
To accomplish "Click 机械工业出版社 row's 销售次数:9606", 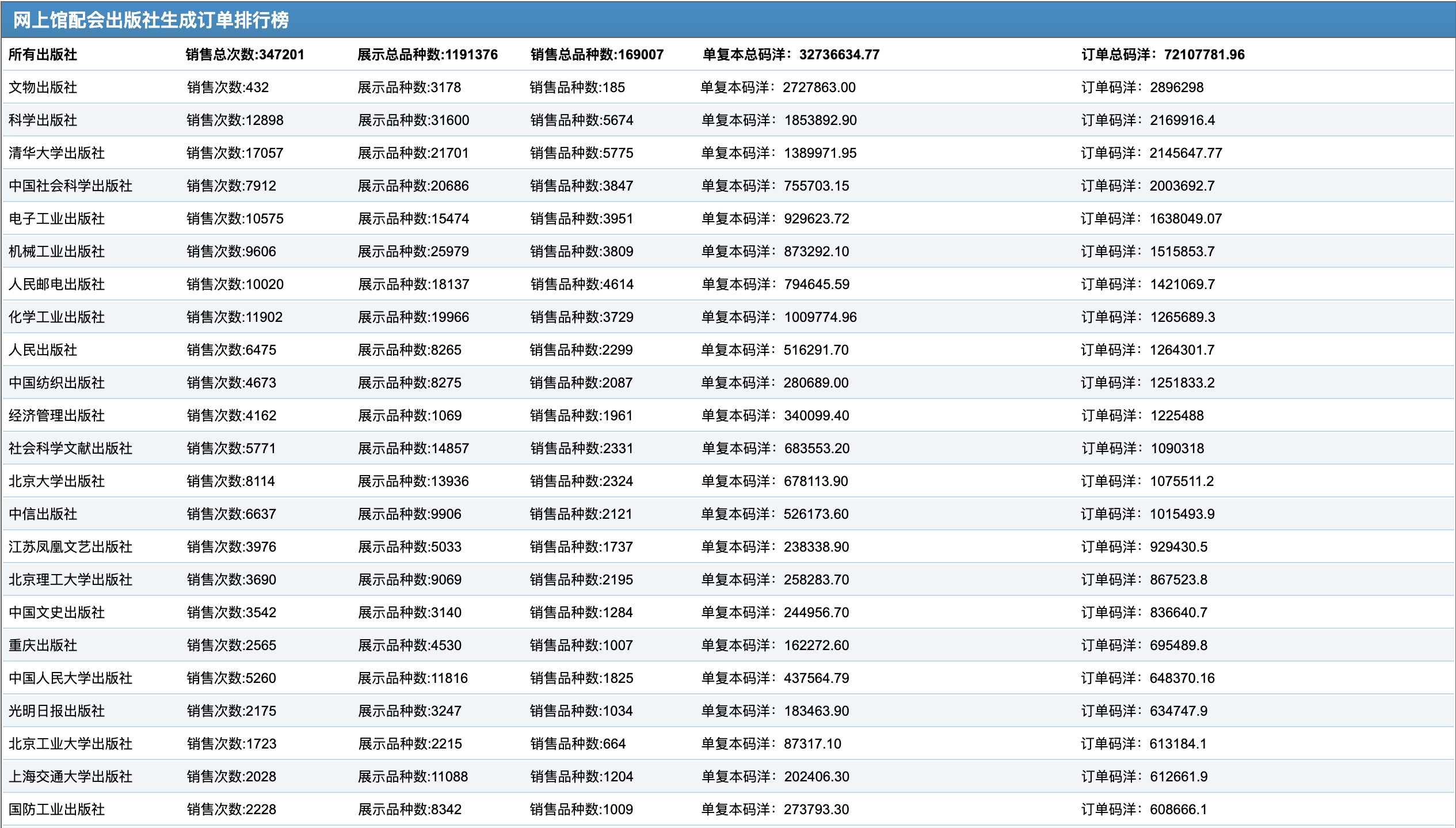I will tap(231, 252).
